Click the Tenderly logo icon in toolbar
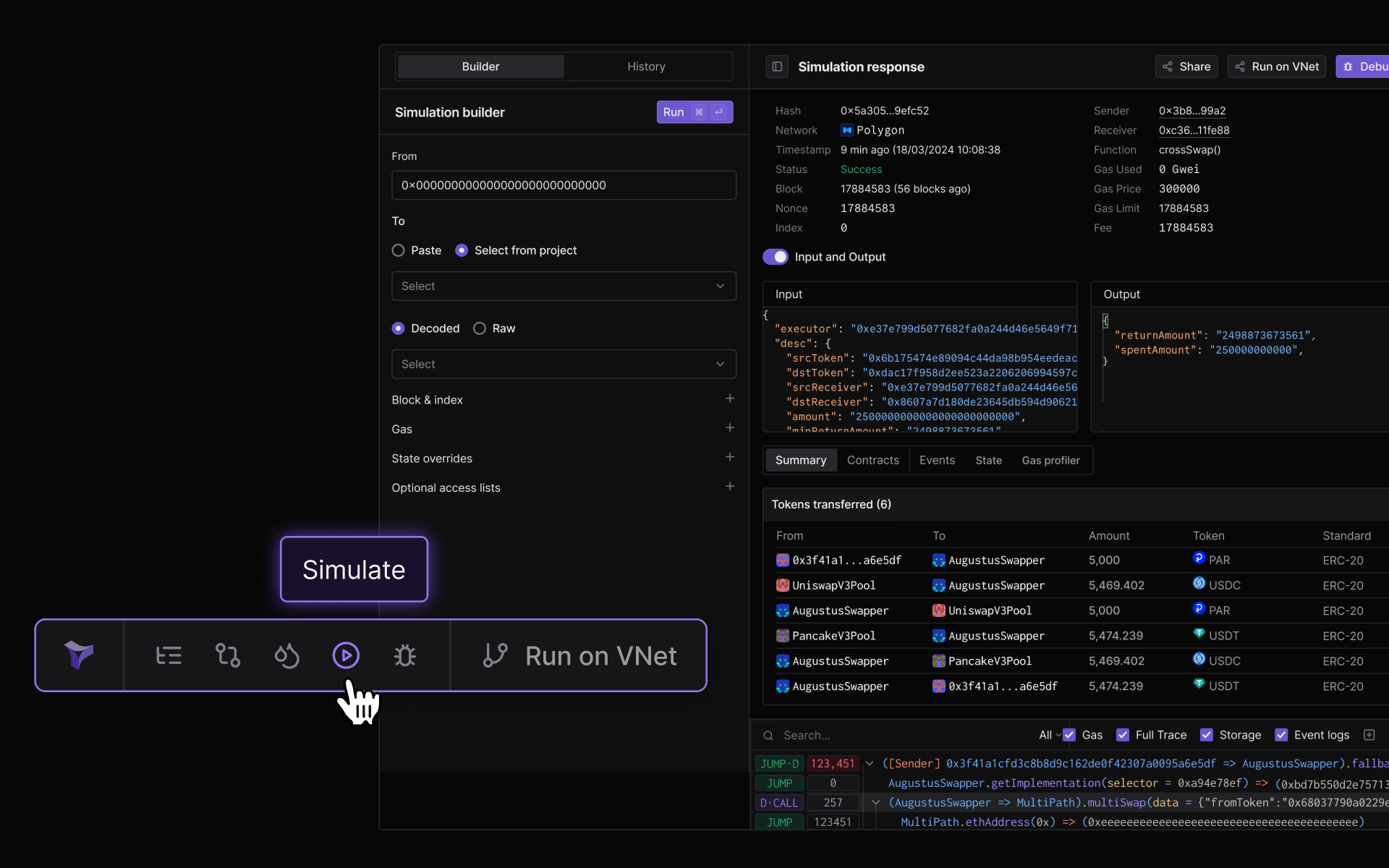This screenshot has width=1389, height=868. tap(79, 655)
